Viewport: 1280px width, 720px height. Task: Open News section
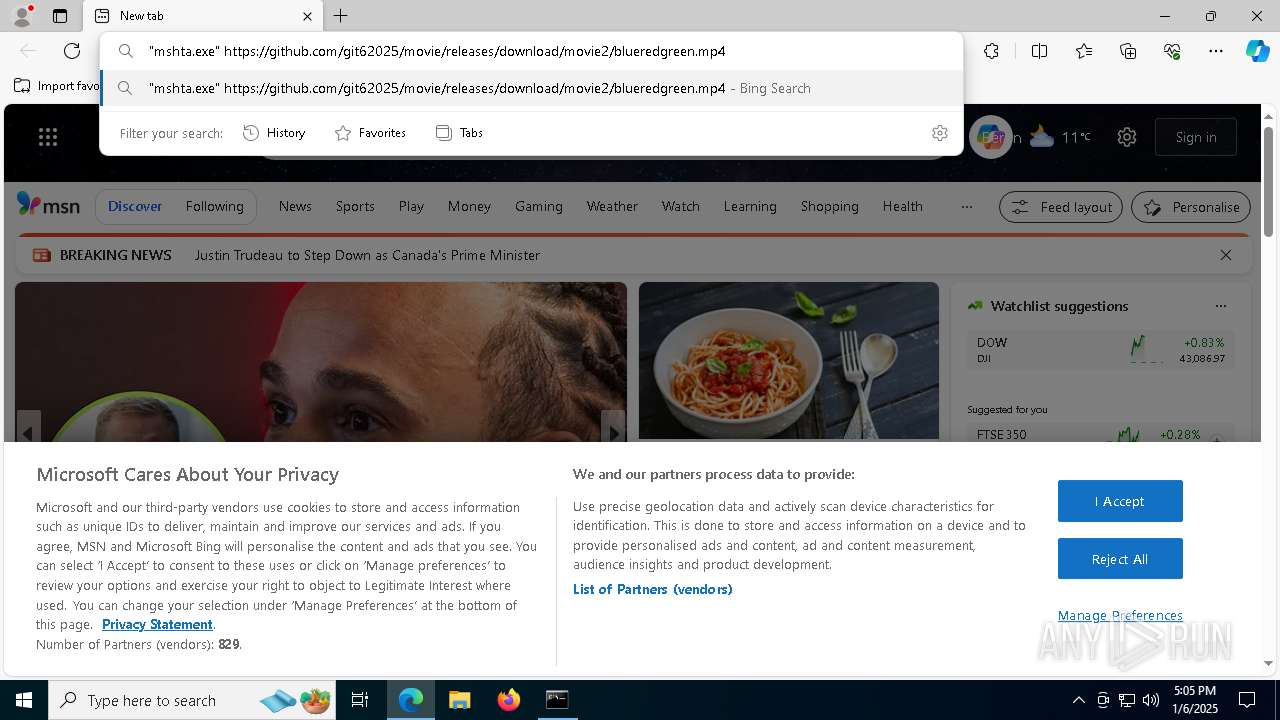tap(295, 206)
